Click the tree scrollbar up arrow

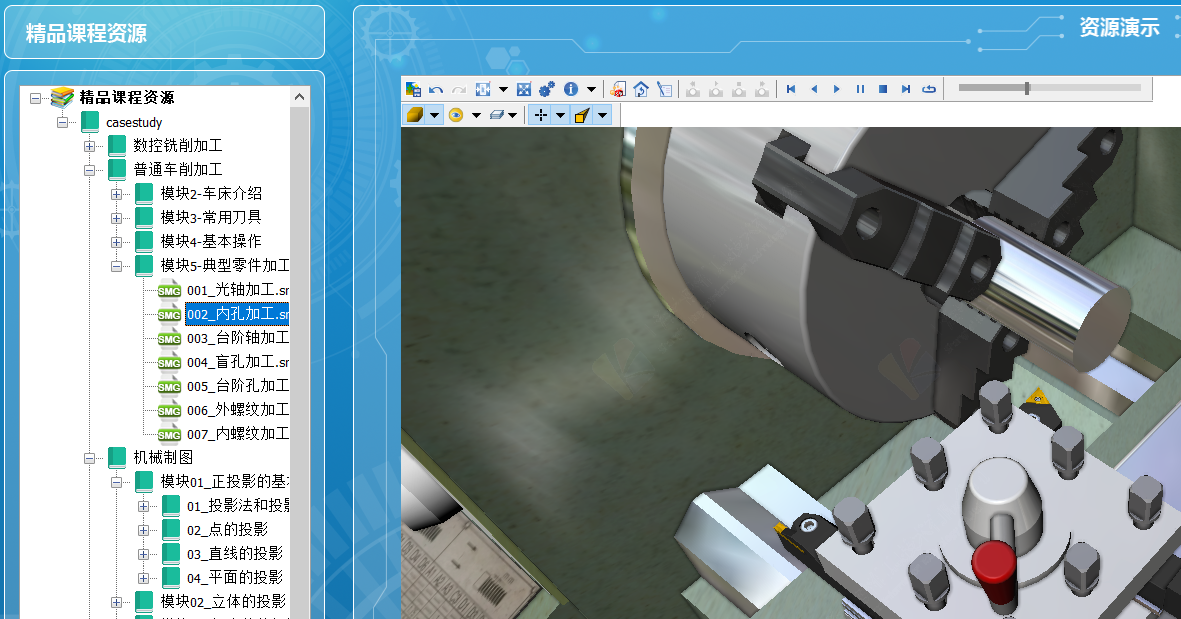coord(299,97)
